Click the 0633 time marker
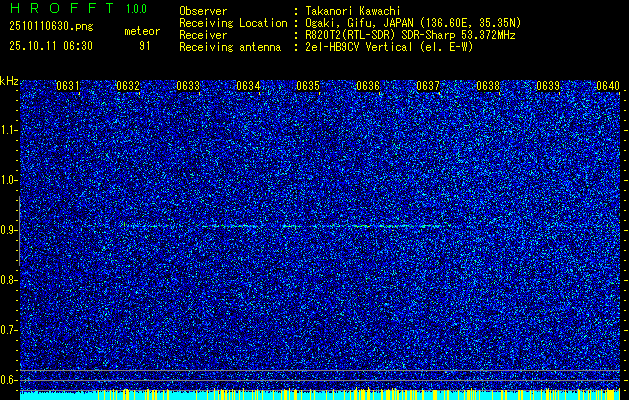Image resolution: width=629 pixels, height=400 pixels. (x=188, y=86)
